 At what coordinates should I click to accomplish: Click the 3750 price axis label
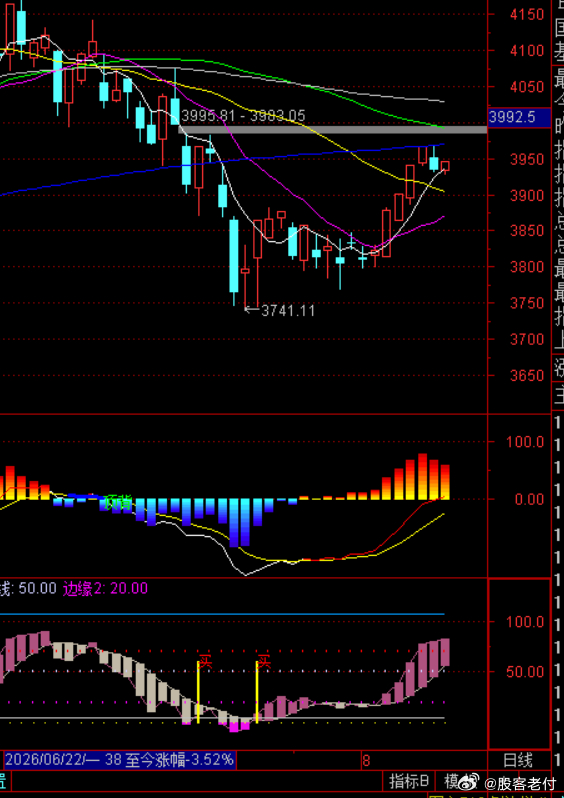(527, 303)
